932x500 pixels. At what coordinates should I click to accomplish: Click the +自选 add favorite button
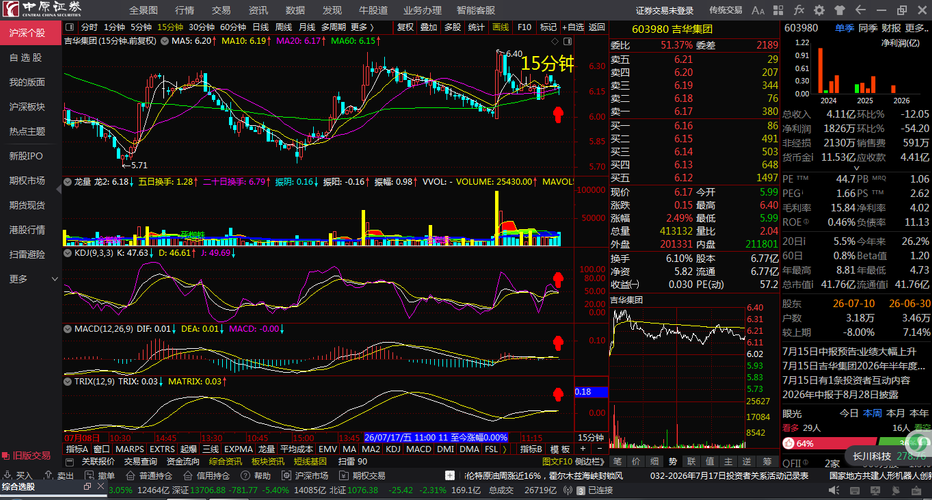pyautogui.click(x=572, y=27)
